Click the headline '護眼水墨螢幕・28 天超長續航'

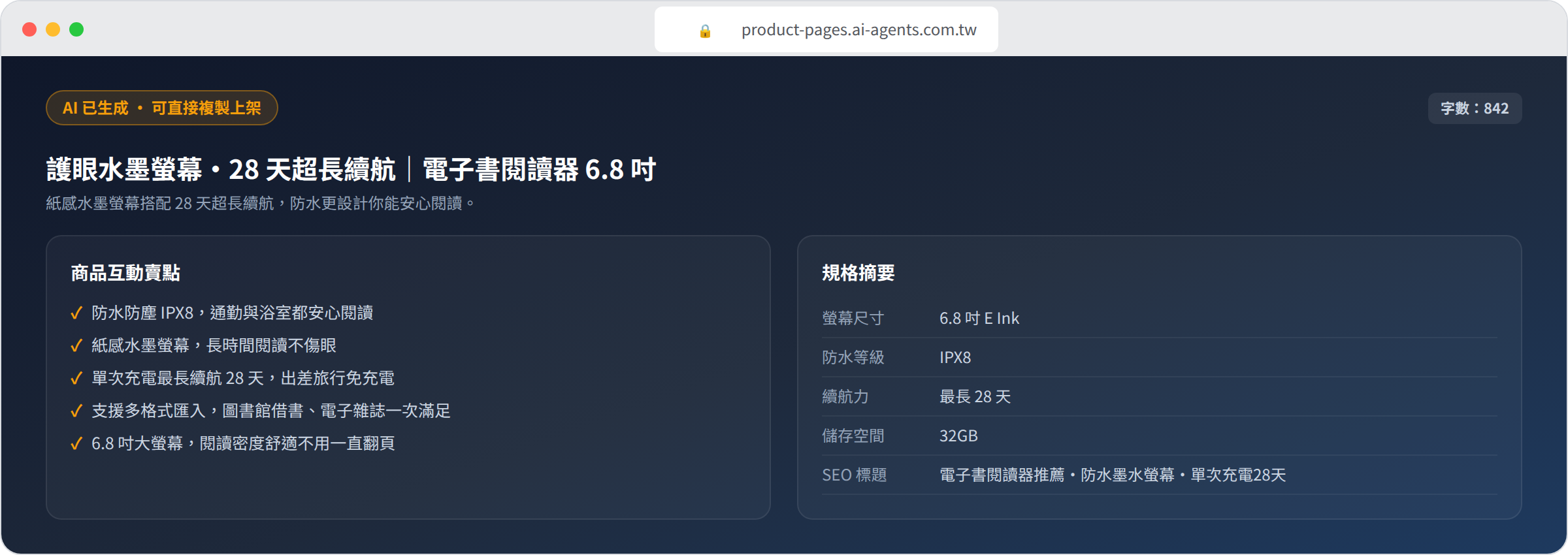coord(221,170)
